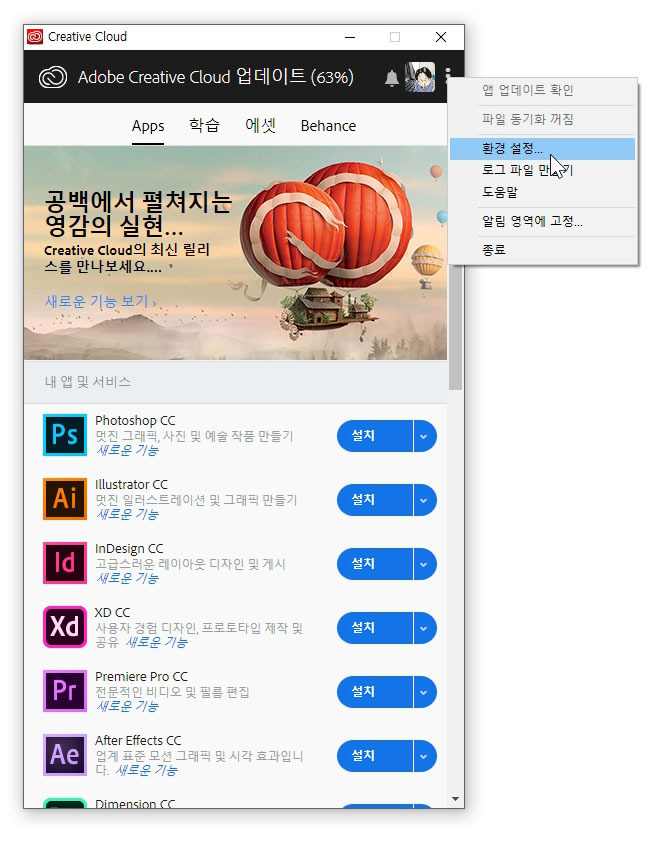Click the Photoshop CC app name
This screenshot has width=657, height=849.
[x=135, y=420]
